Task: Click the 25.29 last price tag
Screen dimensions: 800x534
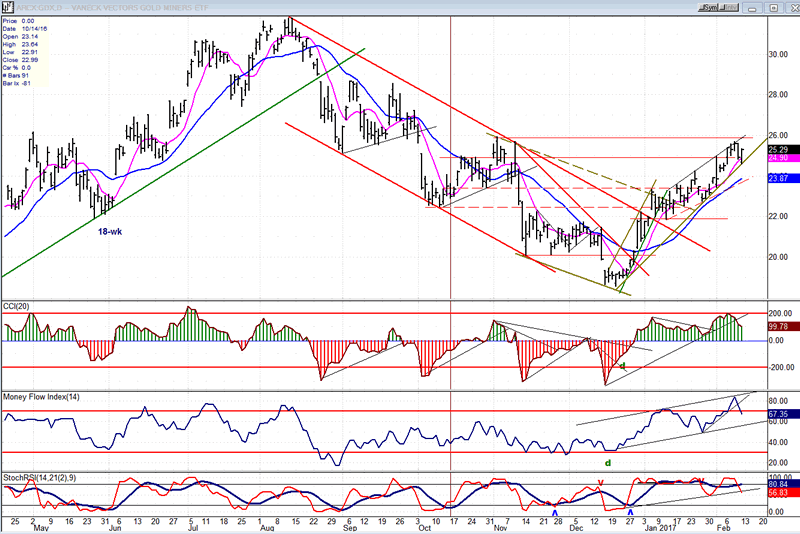Action: [x=780, y=150]
